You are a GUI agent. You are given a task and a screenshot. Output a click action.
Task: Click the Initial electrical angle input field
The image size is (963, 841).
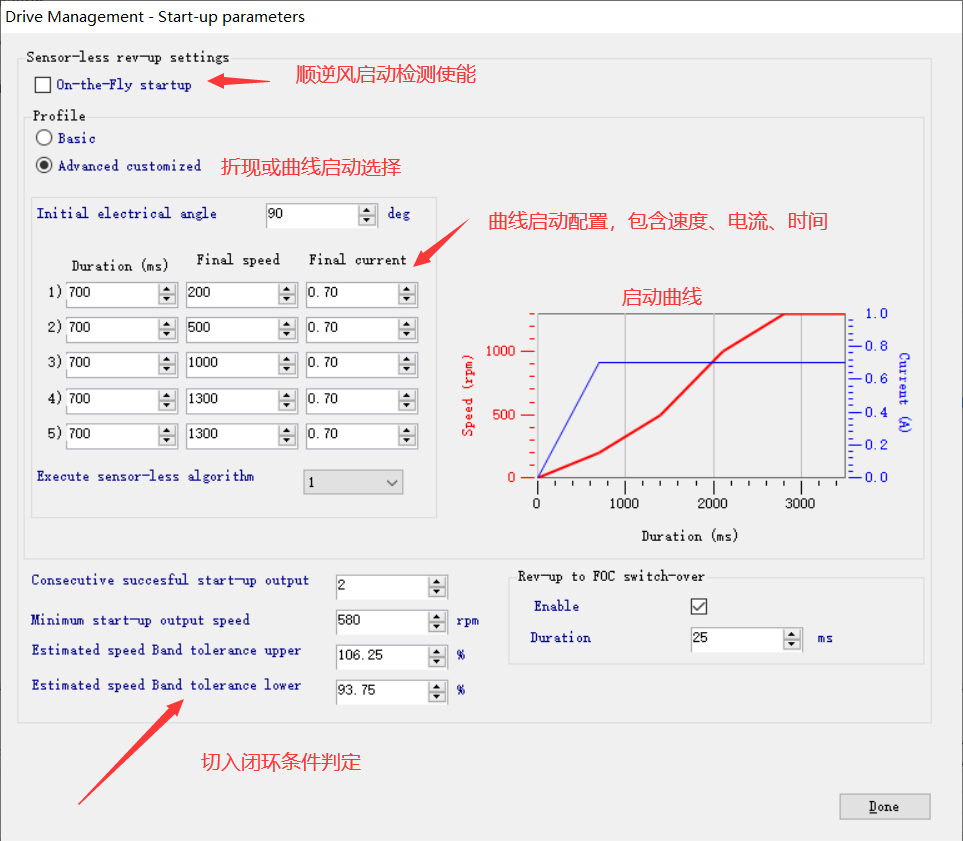312,214
